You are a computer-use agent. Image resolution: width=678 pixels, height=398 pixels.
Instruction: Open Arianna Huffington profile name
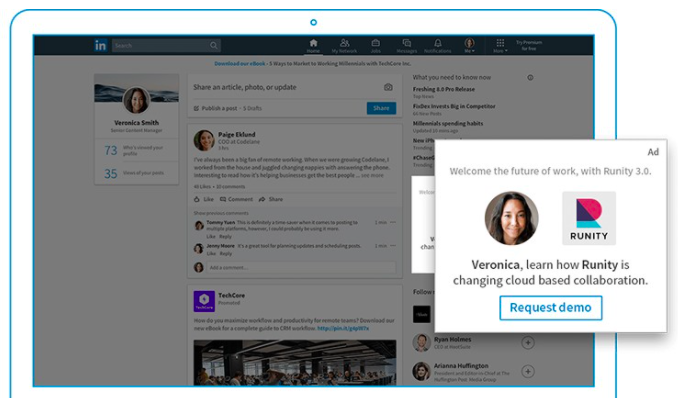coord(461,366)
